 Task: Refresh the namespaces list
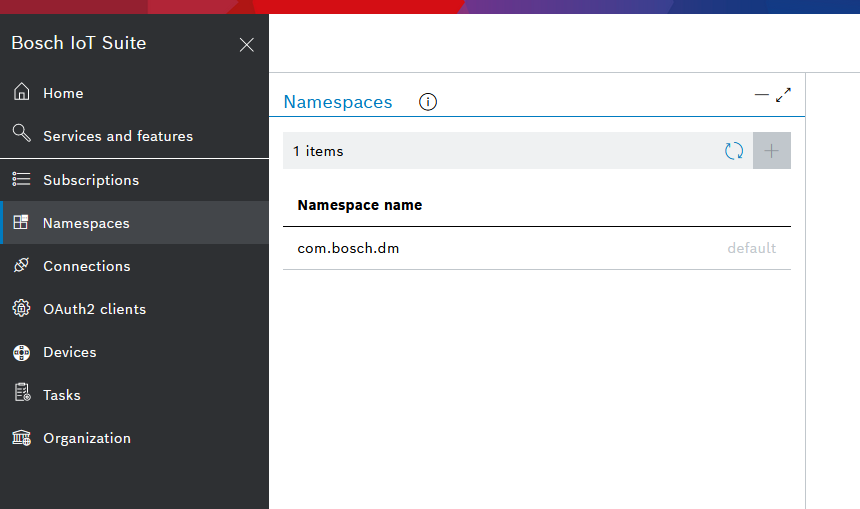tap(734, 151)
